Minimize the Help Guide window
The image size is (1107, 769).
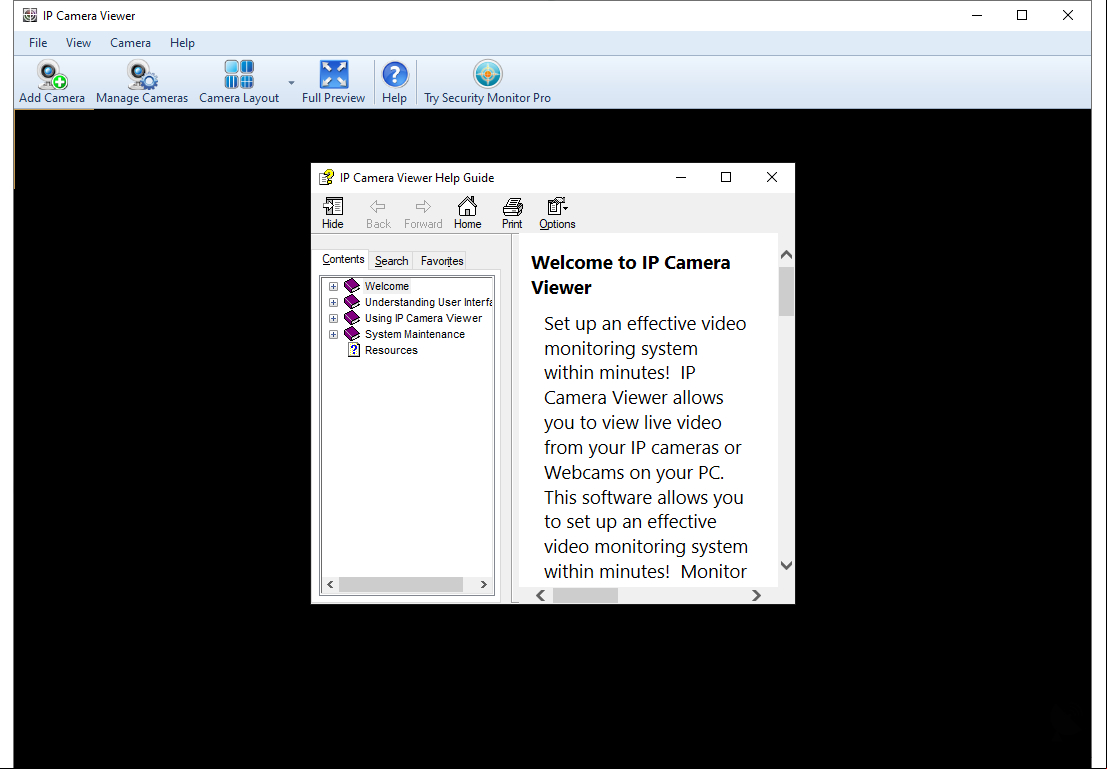pyautogui.click(x=681, y=177)
